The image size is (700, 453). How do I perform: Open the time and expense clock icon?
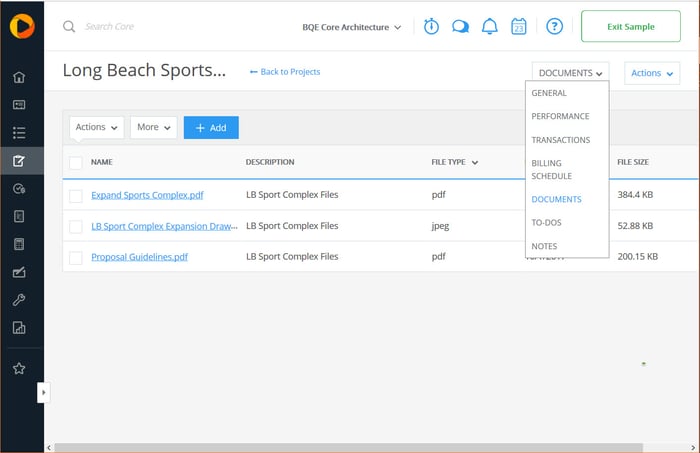pyautogui.click(x=19, y=189)
